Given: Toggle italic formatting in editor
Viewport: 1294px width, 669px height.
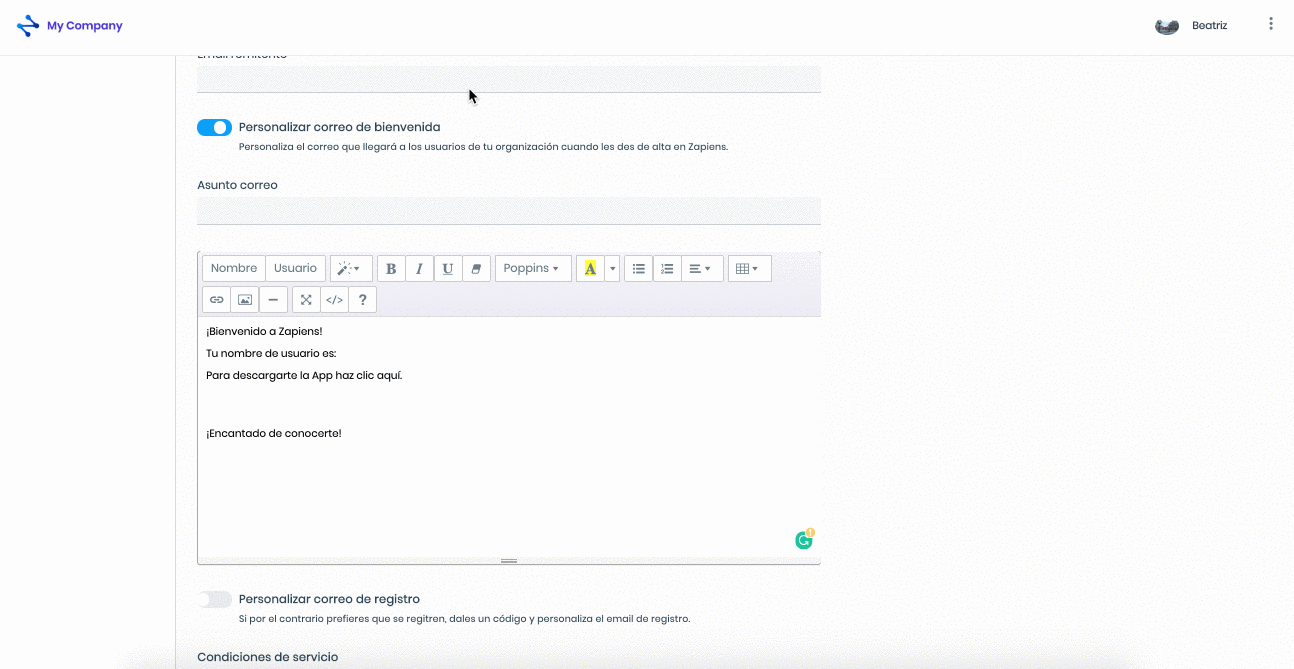Looking at the screenshot, I should click(419, 268).
